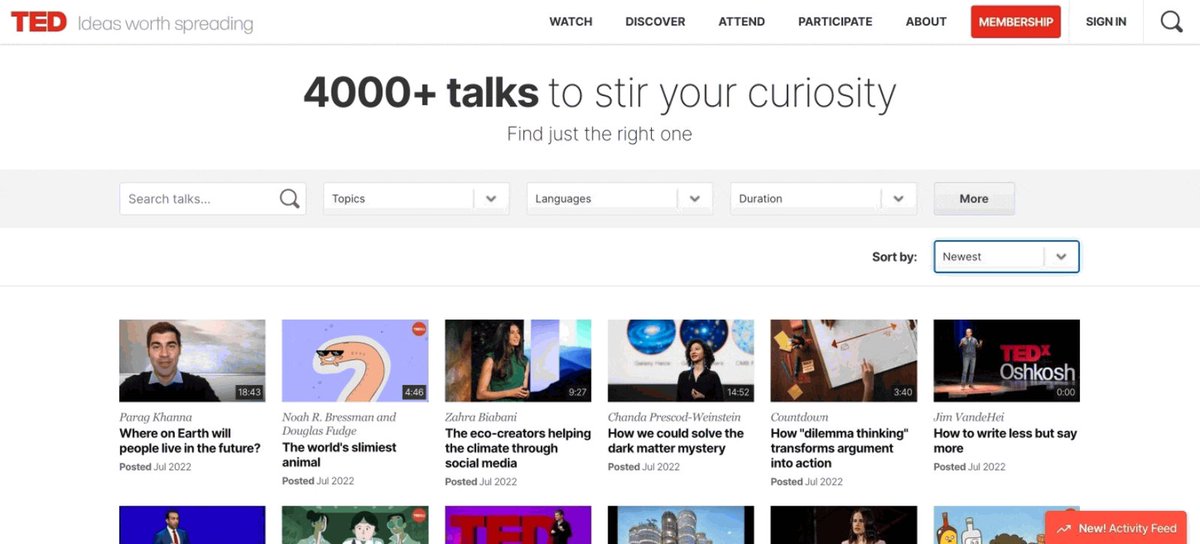This screenshot has height=544, width=1200.
Task: Click 'How we could solve the dark matter mystery'
Action: [x=676, y=441]
